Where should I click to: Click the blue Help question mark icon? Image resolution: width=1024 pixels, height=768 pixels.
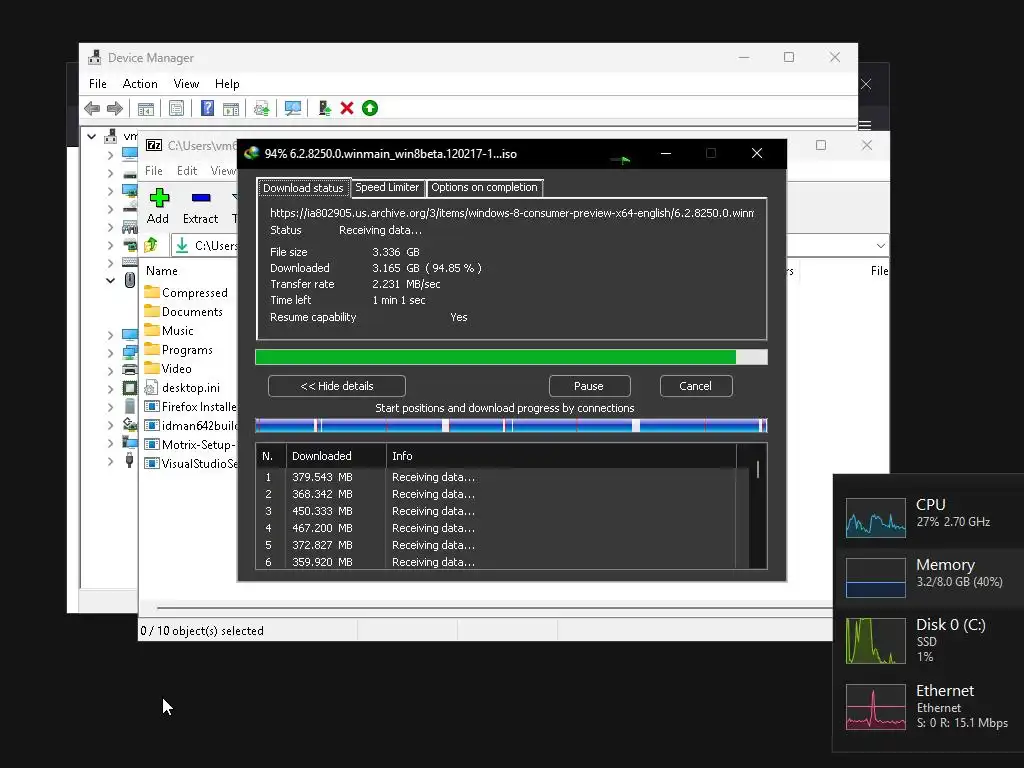207,108
